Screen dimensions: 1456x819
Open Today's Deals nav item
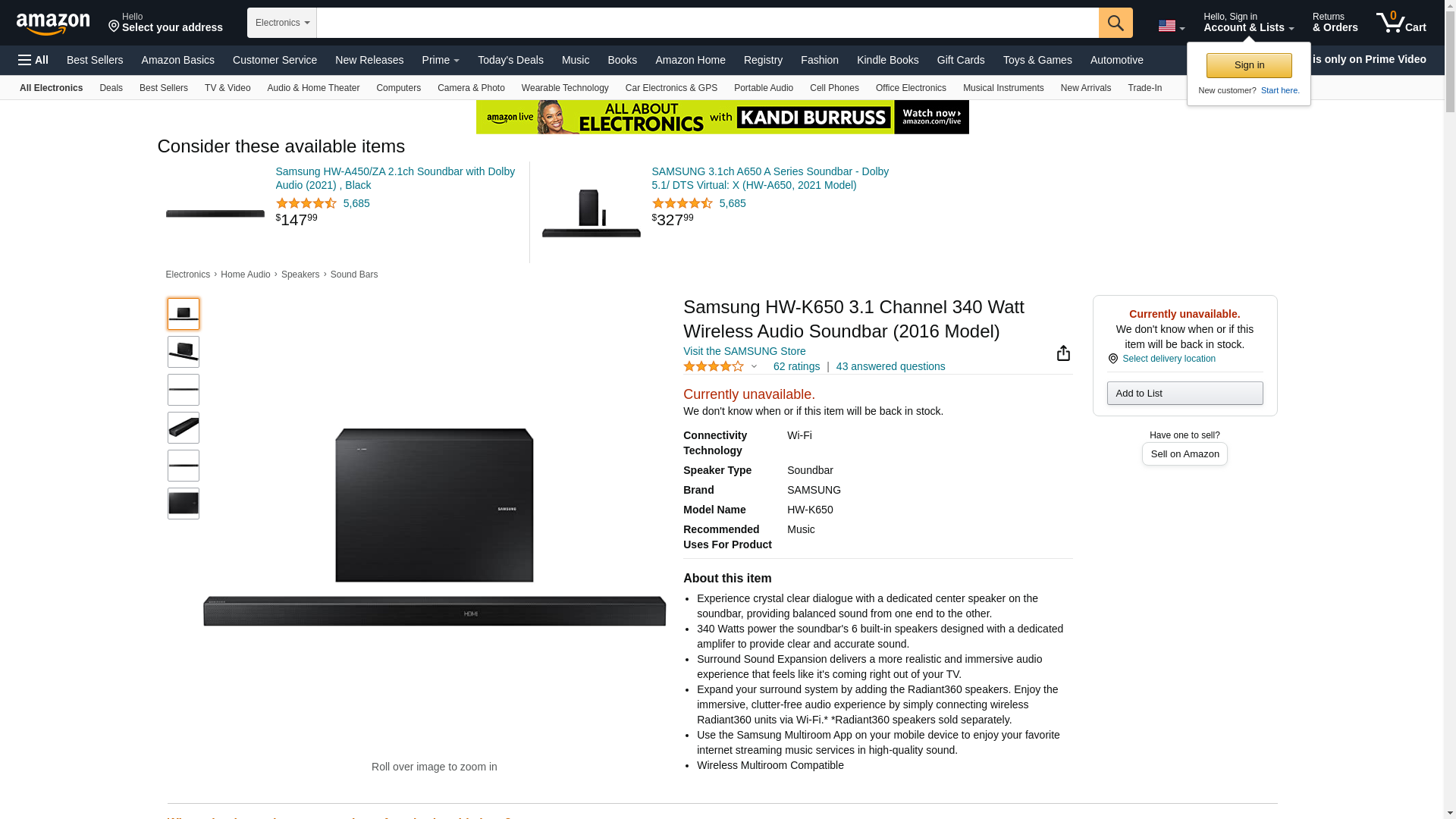coord(510,60)
